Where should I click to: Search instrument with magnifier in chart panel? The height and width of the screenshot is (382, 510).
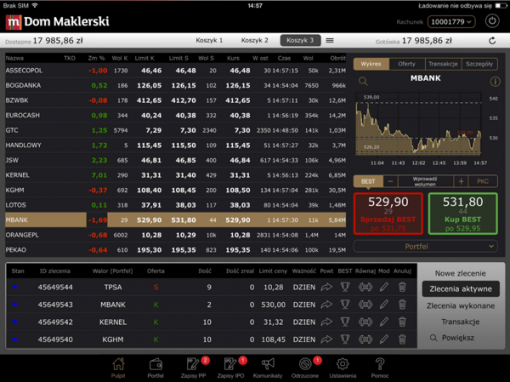pos(363,81)
